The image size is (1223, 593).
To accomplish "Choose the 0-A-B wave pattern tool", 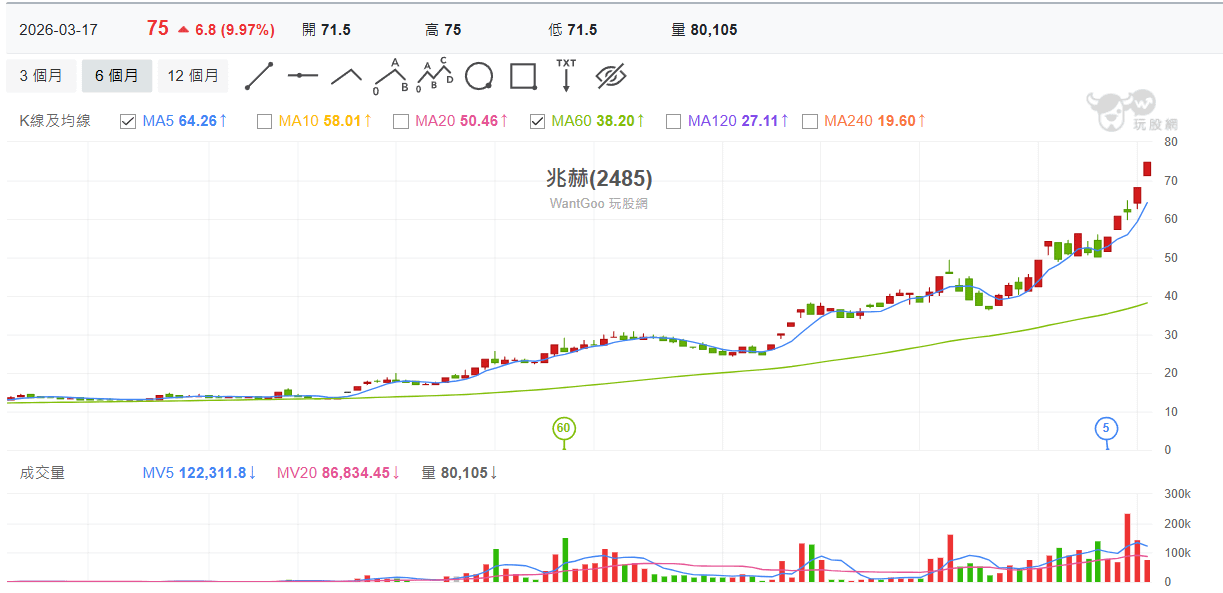I will [391, 76].
